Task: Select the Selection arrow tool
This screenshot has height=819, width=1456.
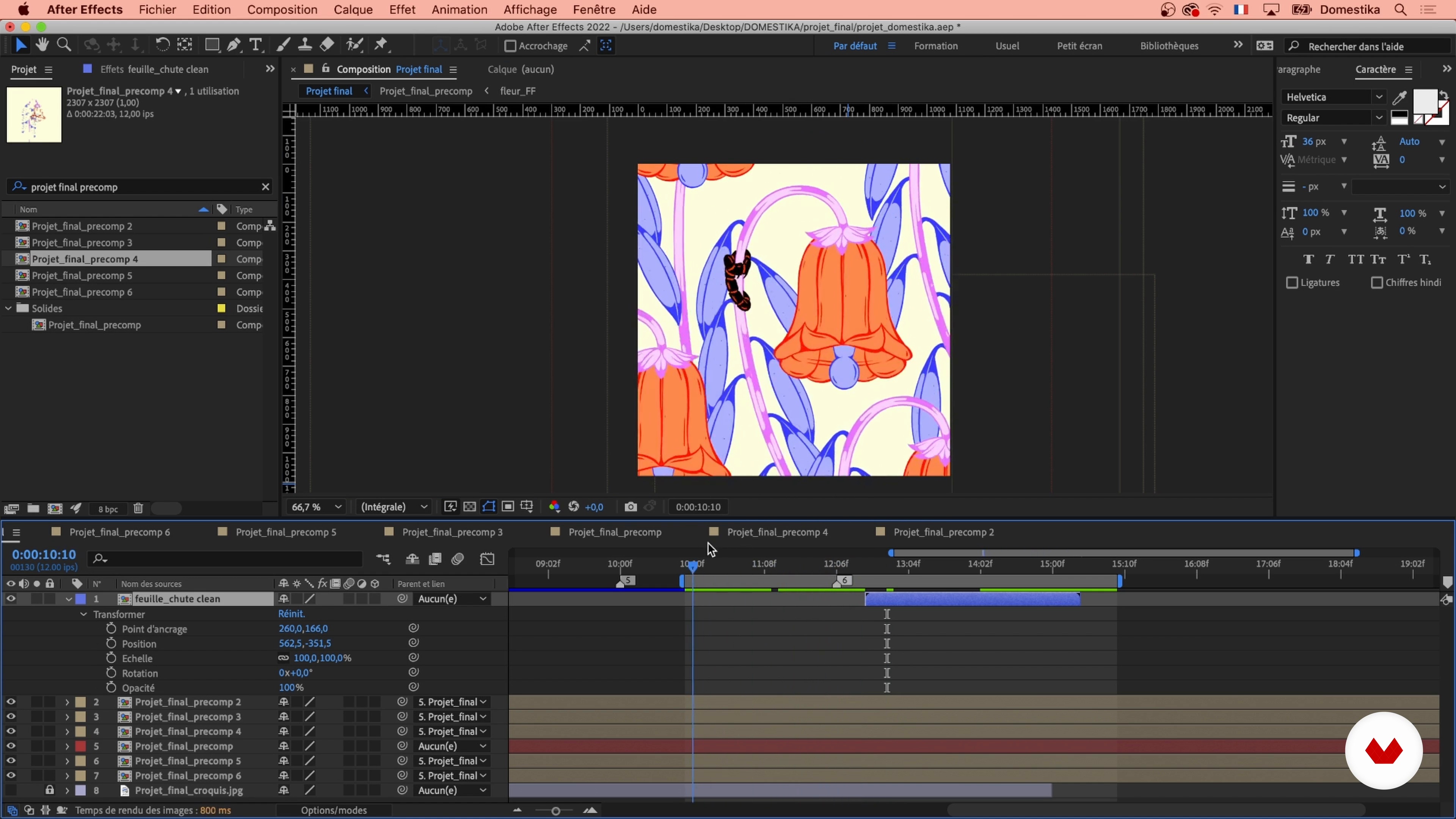Action: pos(20,45)
